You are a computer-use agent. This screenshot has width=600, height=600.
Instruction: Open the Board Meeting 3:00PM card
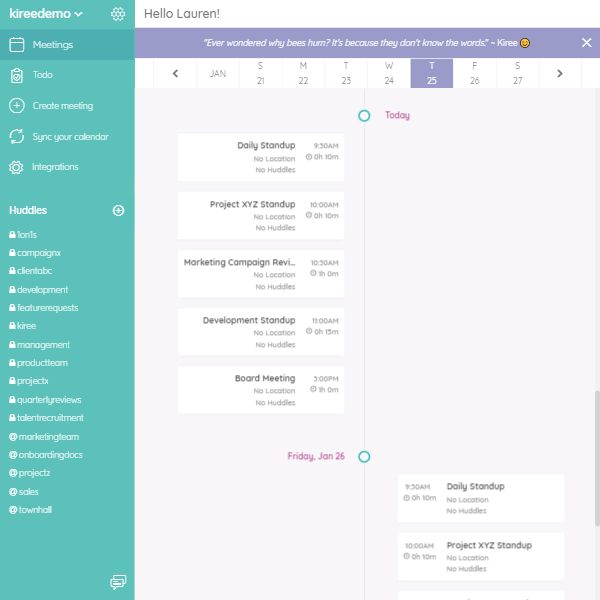pyautogui.click(x=261, y=390)
